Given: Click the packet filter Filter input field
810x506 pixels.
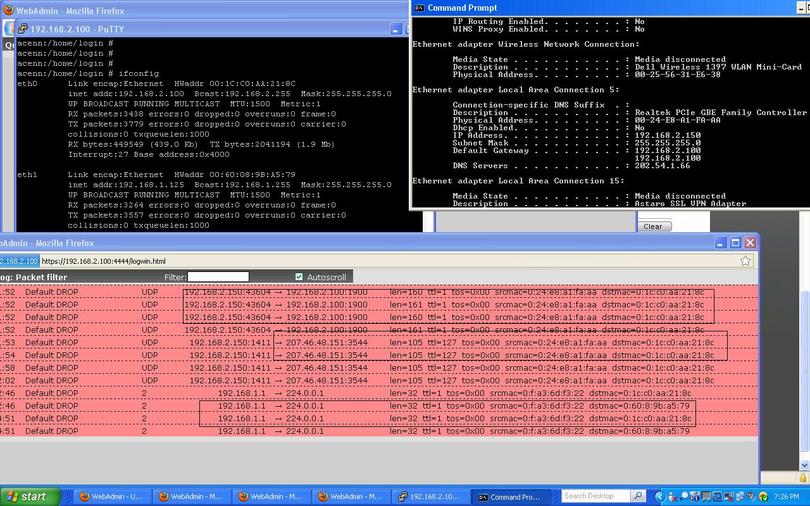Looking at the screenshot, I should (x=218, y=277).
